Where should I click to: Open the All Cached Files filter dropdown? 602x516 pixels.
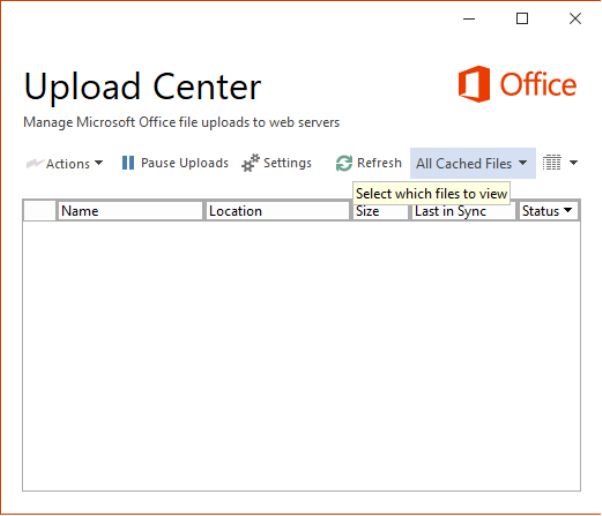473,163
